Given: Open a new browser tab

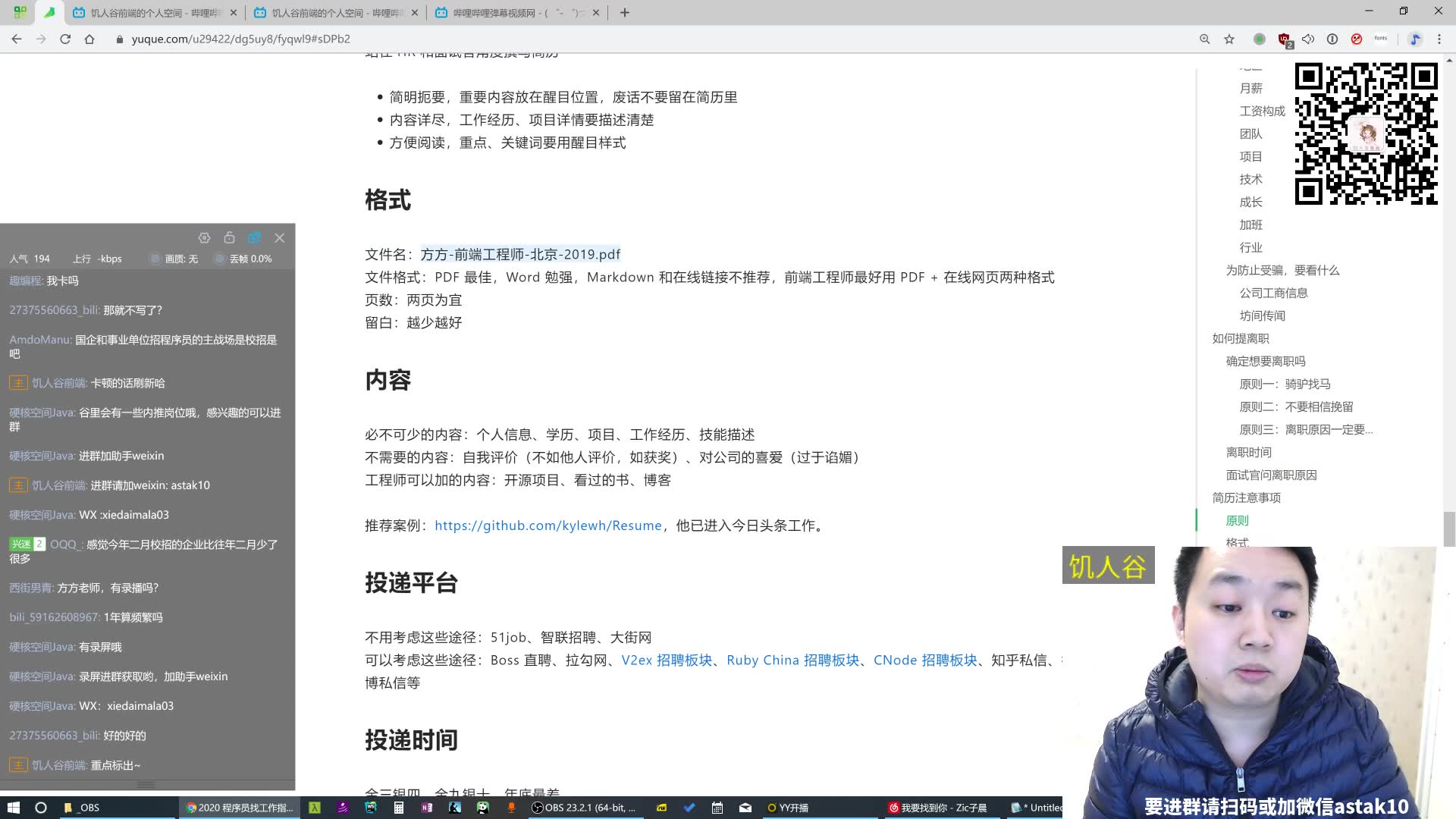Looking at the screenshot, I should point(625,13).
